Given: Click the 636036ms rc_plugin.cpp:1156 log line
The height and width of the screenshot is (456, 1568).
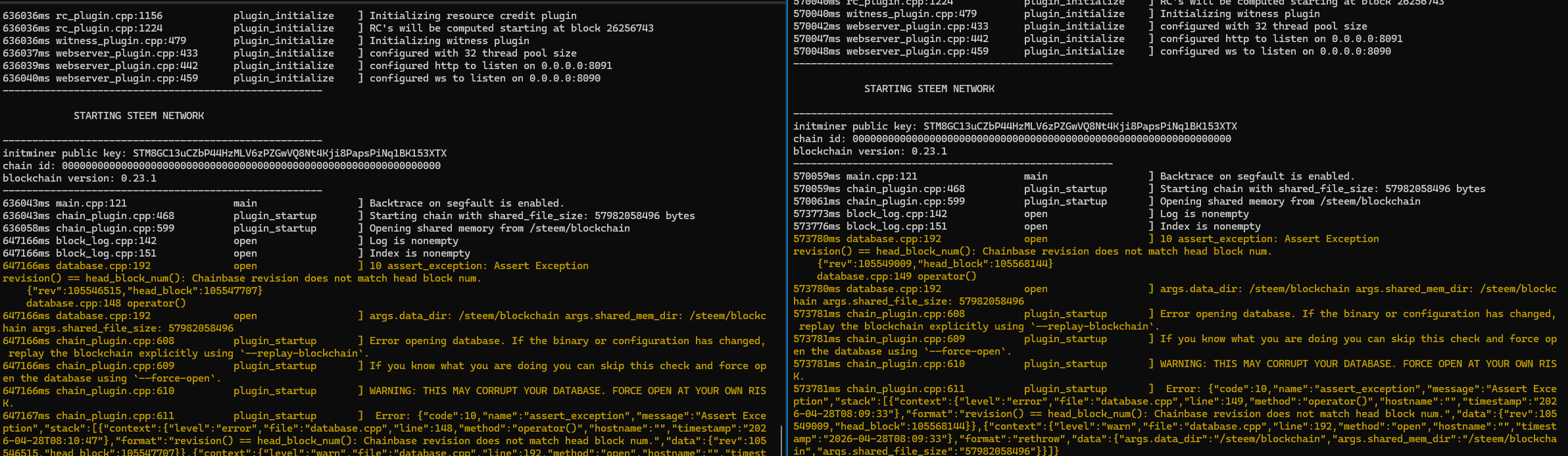Looking at the screenshot, I should coord(289,16).
